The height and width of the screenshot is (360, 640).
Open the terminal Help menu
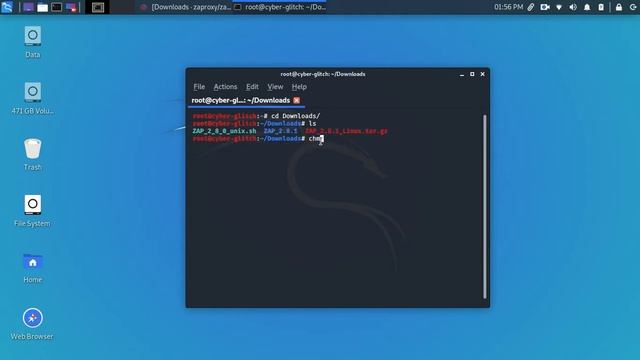tap(299, 87)
